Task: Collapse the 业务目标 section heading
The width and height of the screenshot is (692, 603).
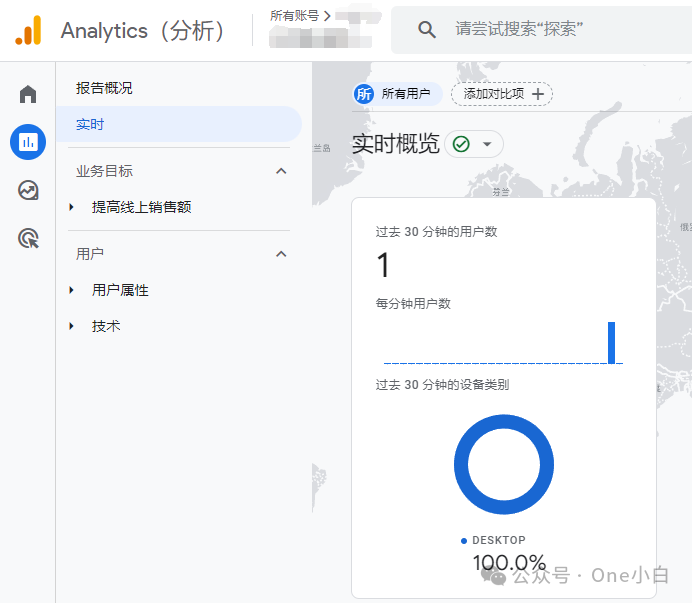Action: [104, 171]
